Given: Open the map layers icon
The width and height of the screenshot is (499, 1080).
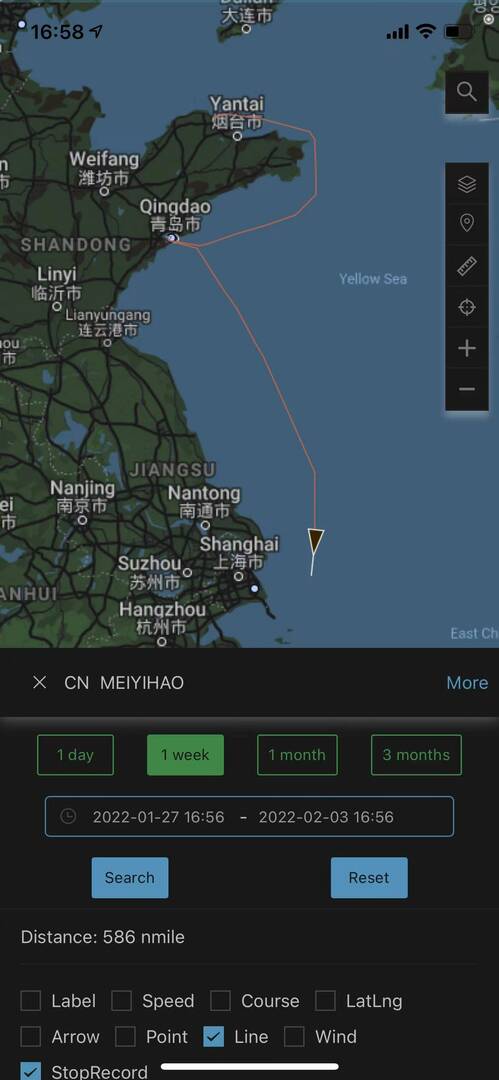Looking at the screenshot, I should coord(467,184).
